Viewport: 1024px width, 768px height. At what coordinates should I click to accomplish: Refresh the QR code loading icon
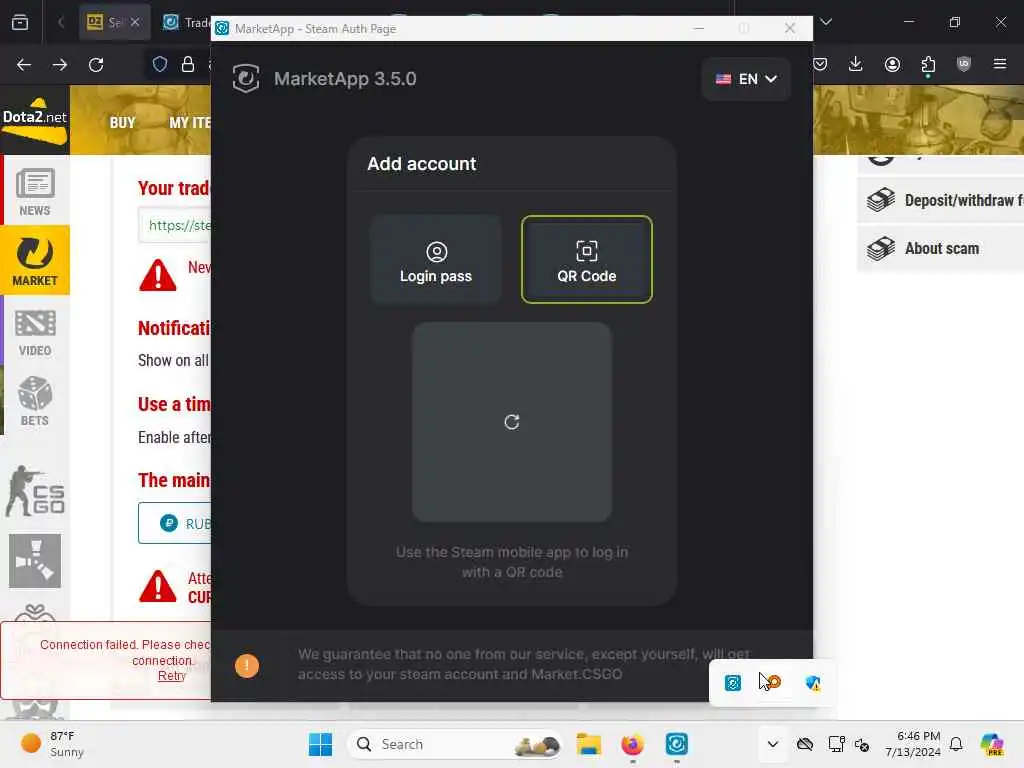[512, 422]
